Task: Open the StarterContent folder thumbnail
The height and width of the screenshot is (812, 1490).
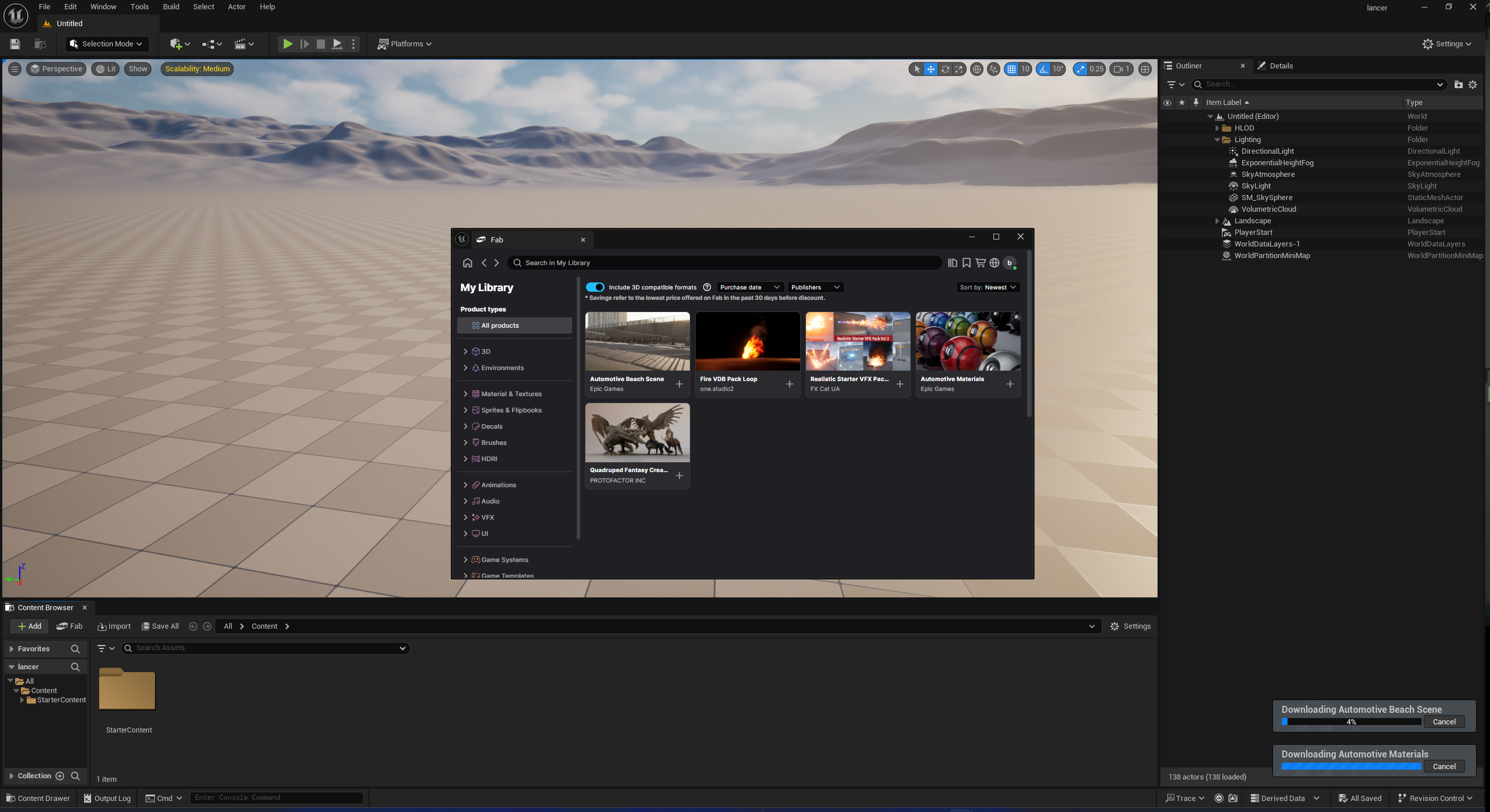Action: pos(127,689)
